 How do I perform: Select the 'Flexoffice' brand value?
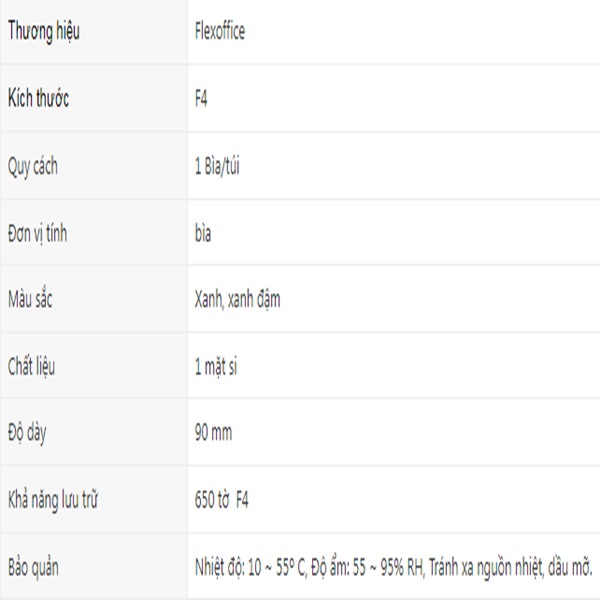pyautogui.click(x=219, y=31)
